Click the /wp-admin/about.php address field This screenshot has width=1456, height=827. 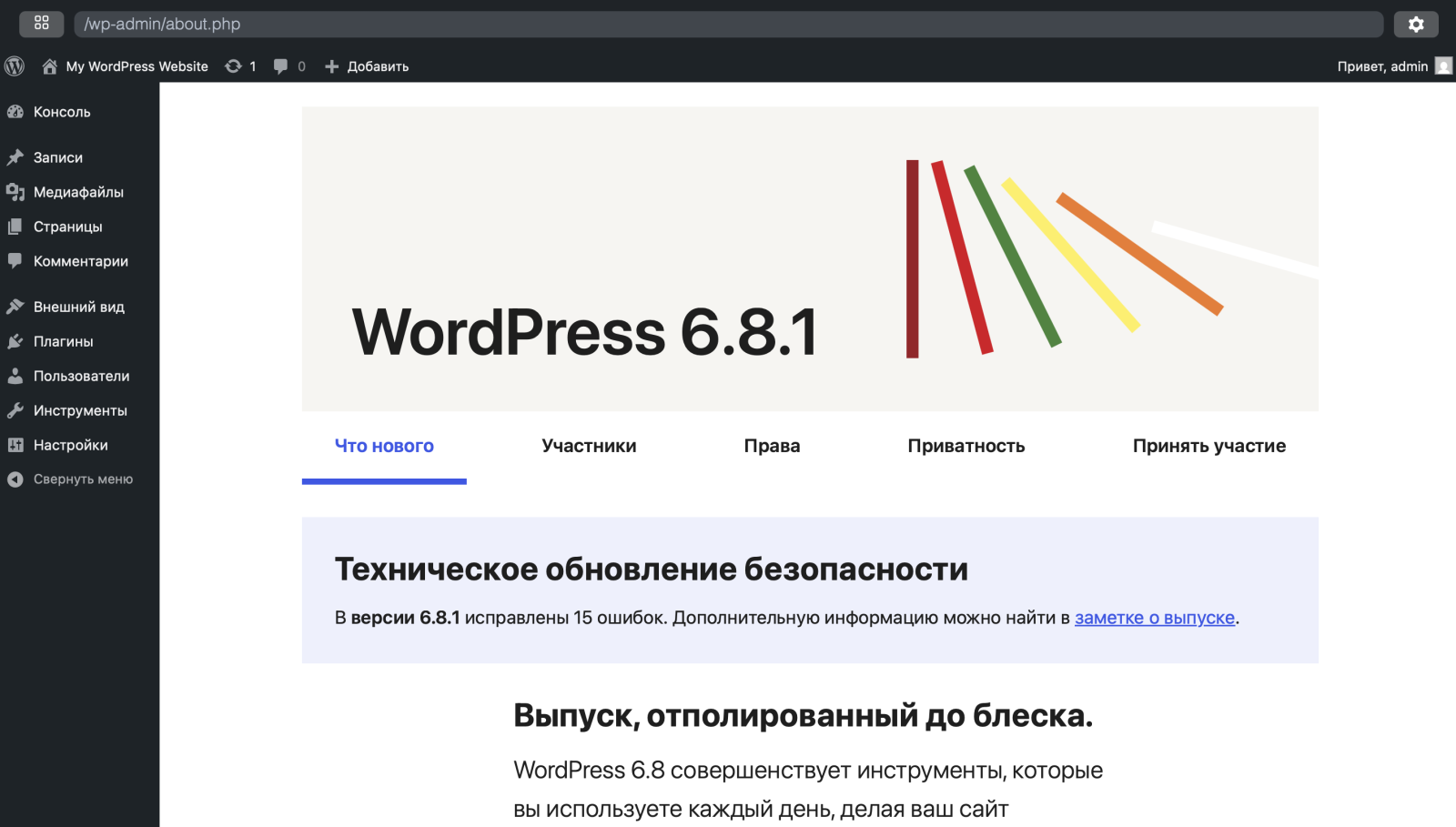pyautogui.click(x=728, y=25)
